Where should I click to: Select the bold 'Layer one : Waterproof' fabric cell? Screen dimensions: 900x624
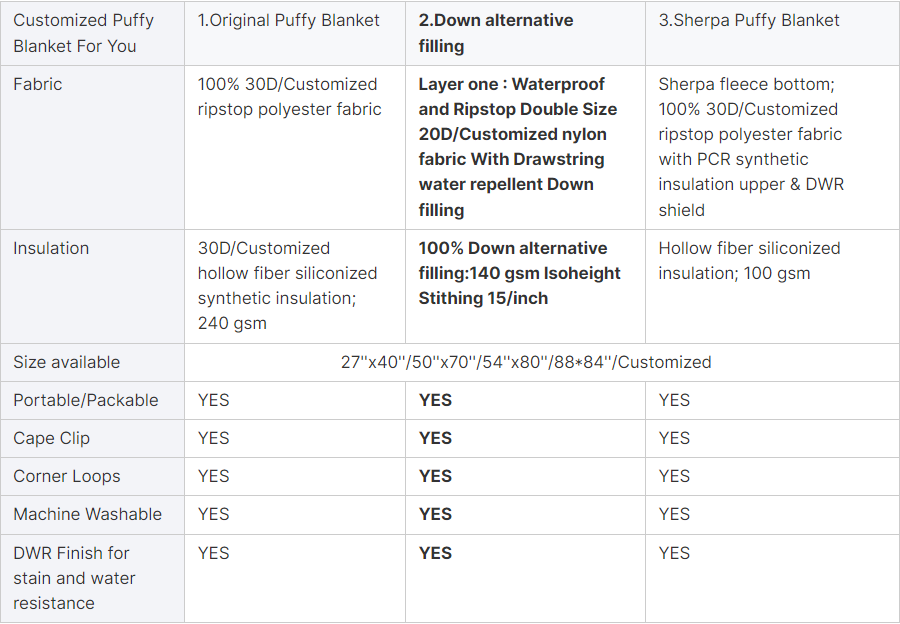click(518, 147)
